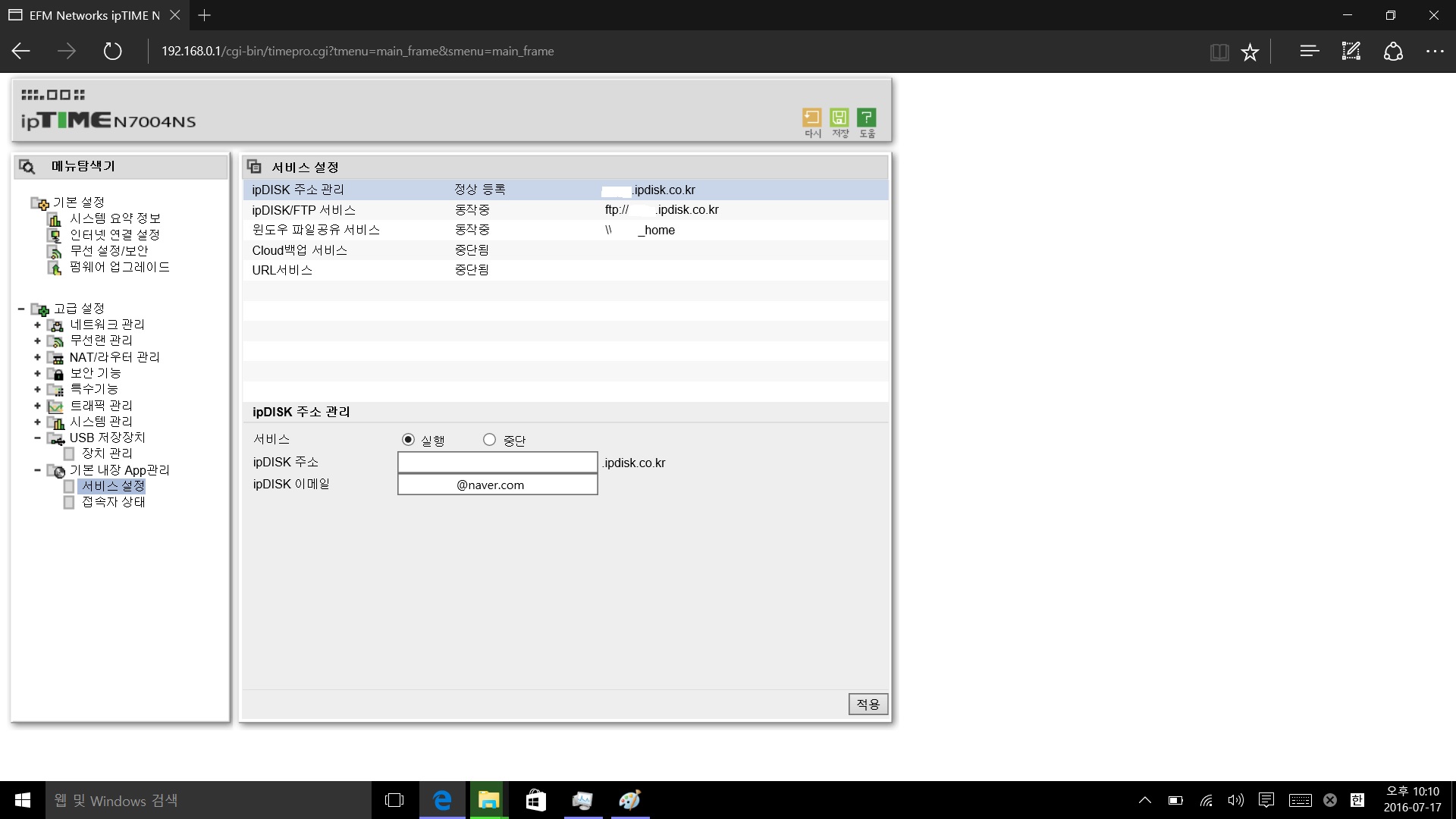Select the 윈도우 파일공유 서비스 row

[x=566, y=230]
